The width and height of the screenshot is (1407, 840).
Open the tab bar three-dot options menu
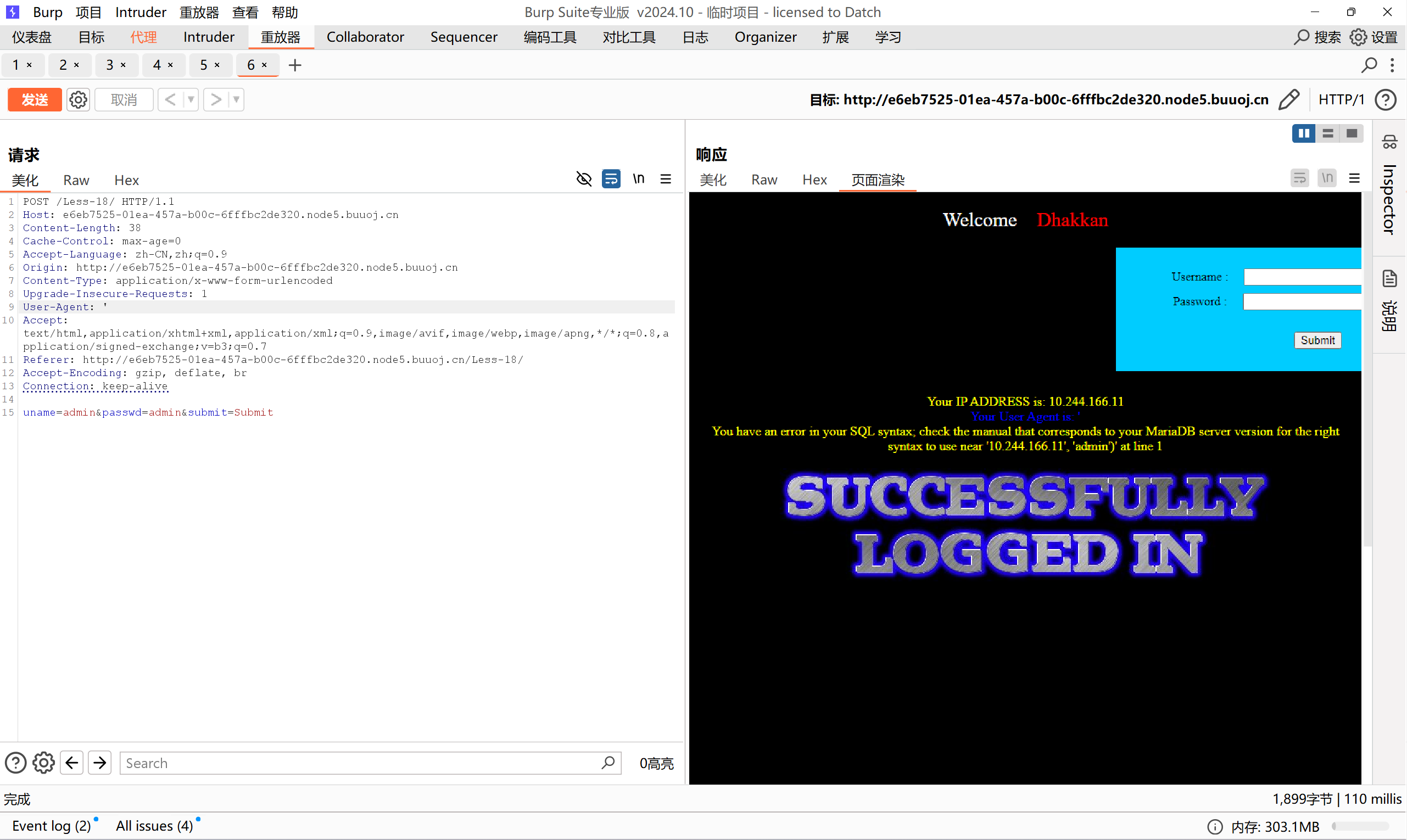pos(1392,65)
